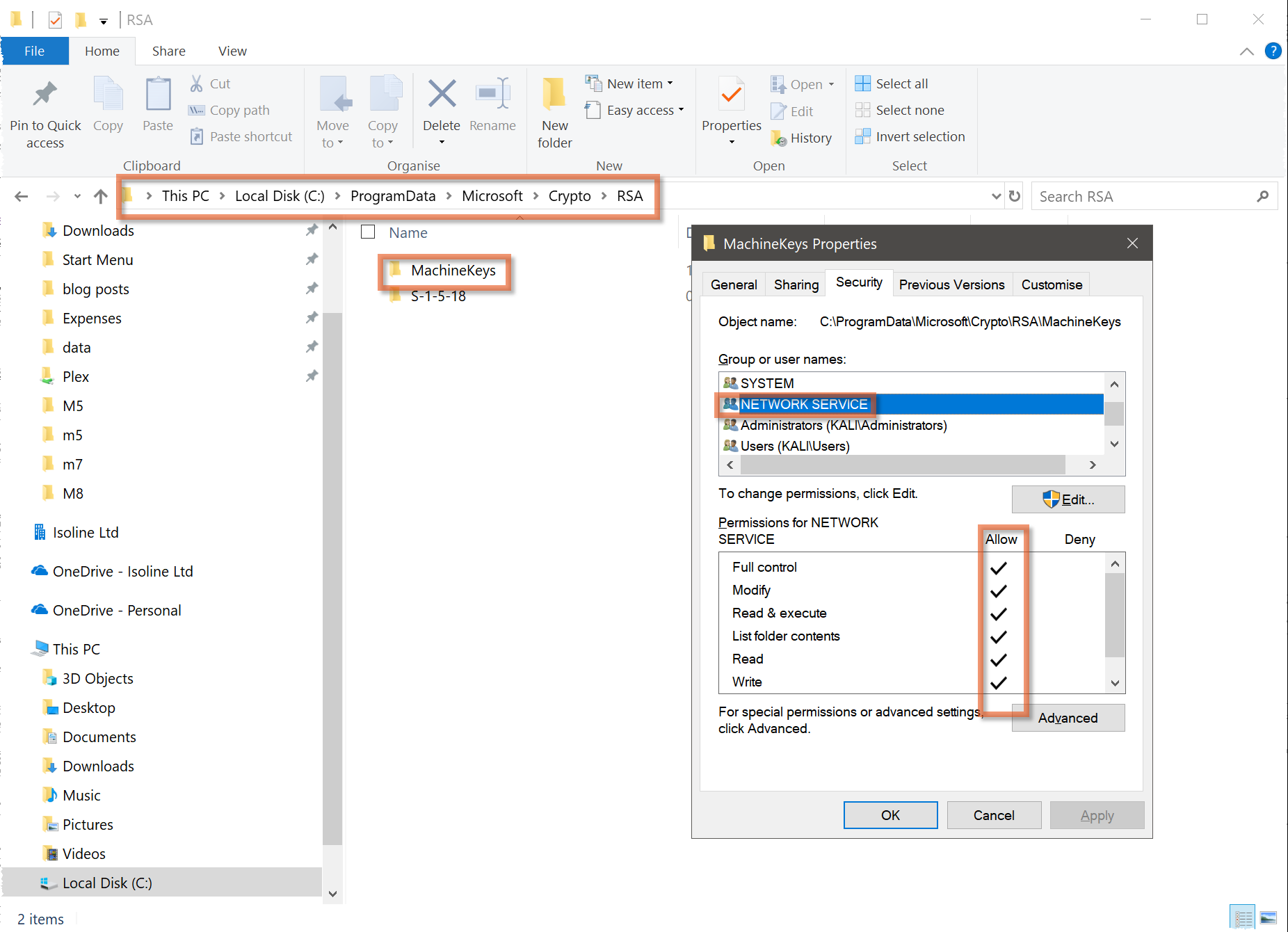
Task: Click Edit in the Open group
Action: tap(792, 111)
